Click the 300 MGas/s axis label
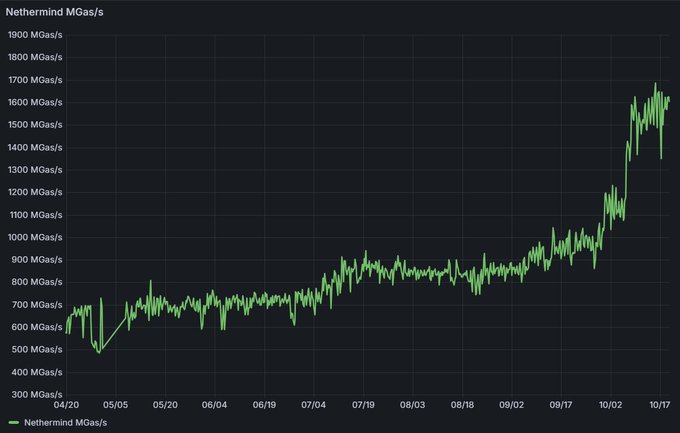This screenshot has width=680, height=433. 37,394
